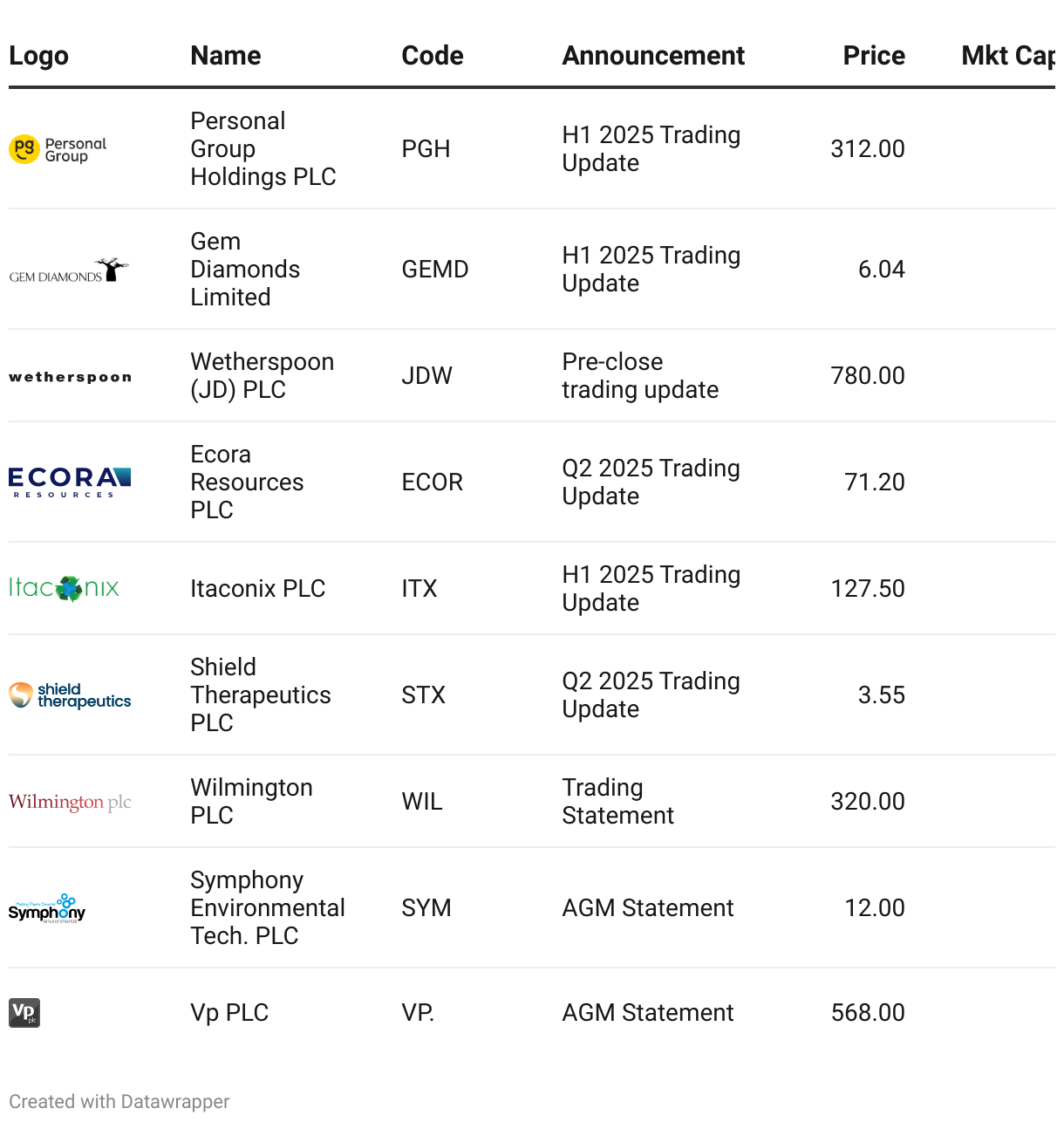Screen dimensions: 1064x1122
Task: Select the Wetherspoon logo
Action: 70,377
